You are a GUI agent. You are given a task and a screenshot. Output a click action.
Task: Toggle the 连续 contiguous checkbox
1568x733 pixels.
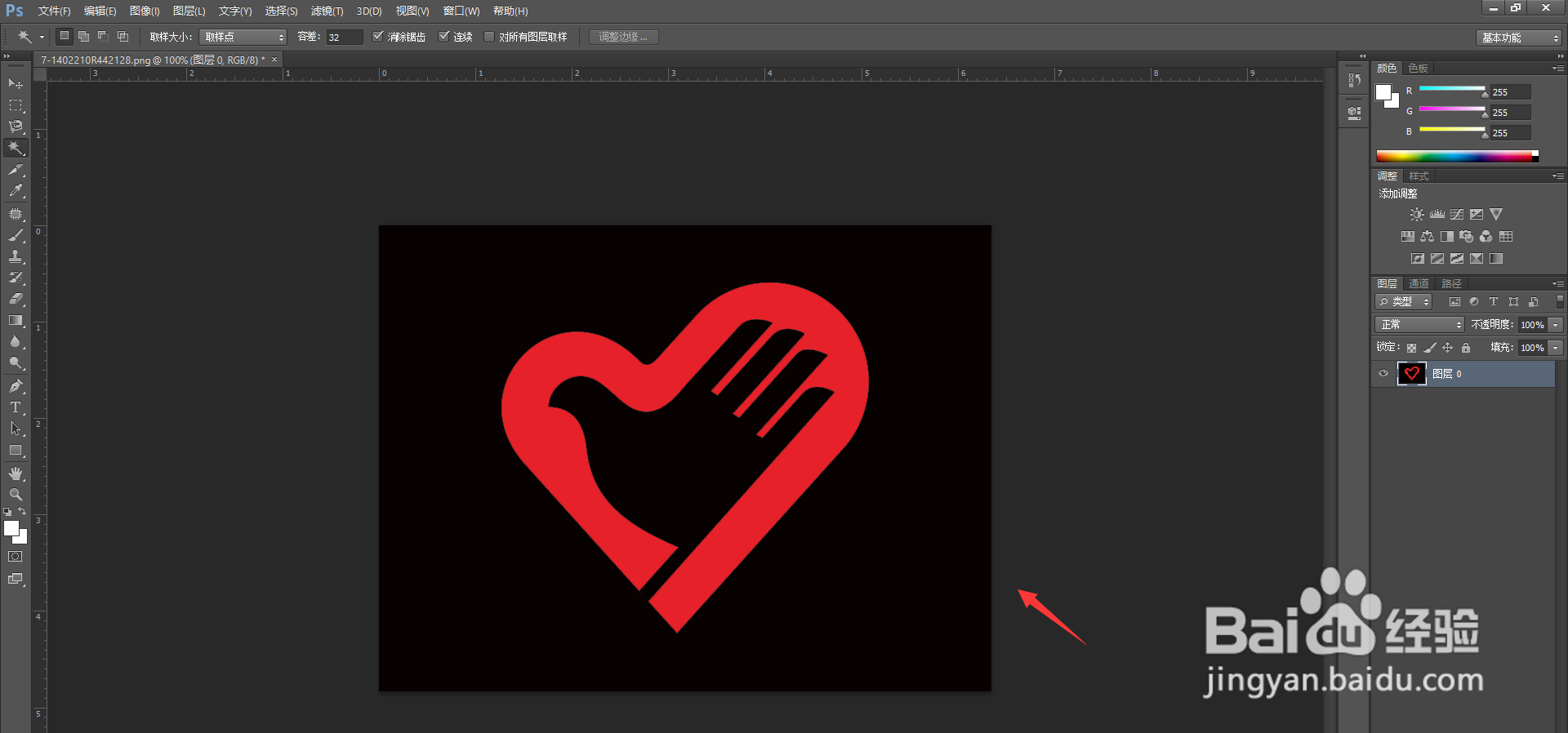tap(444, 37)
